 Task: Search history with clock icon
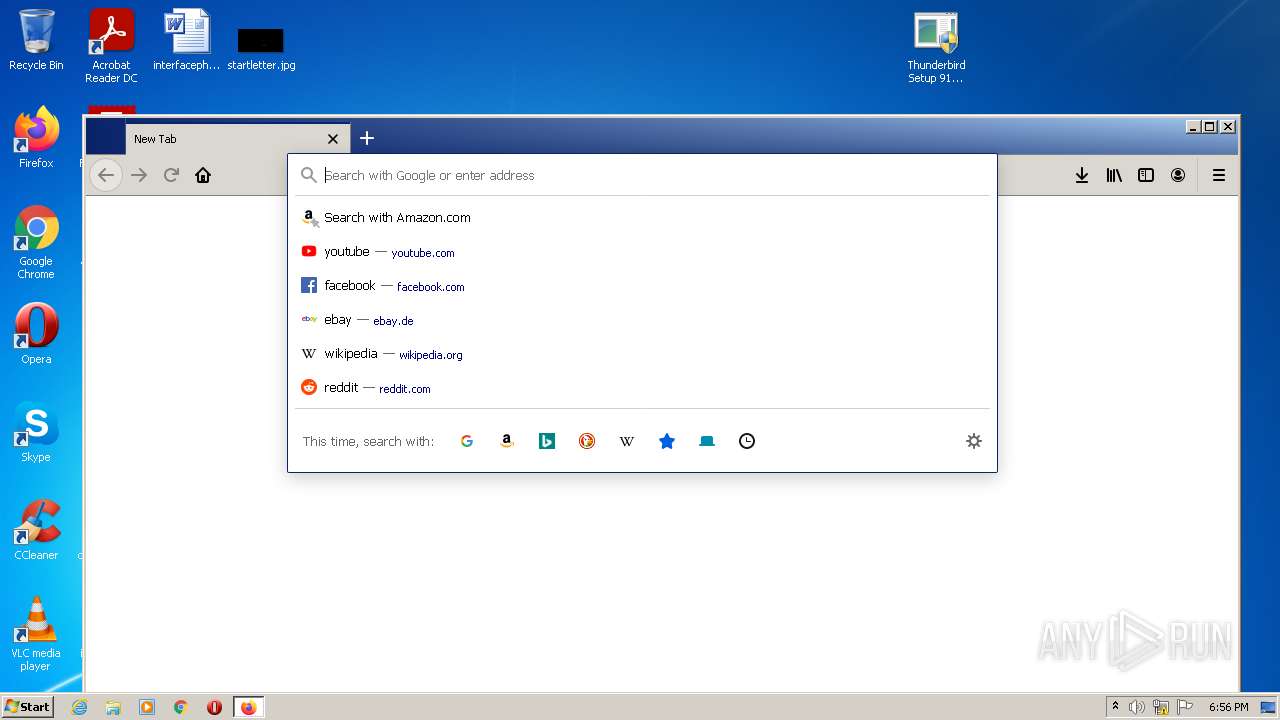(747, 441)
